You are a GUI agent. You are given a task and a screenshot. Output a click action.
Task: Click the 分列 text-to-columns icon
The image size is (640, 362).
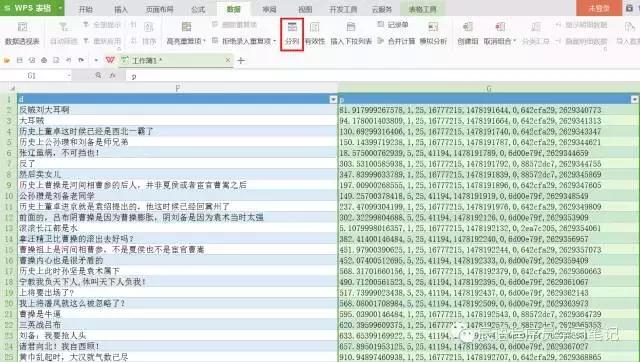292,27
